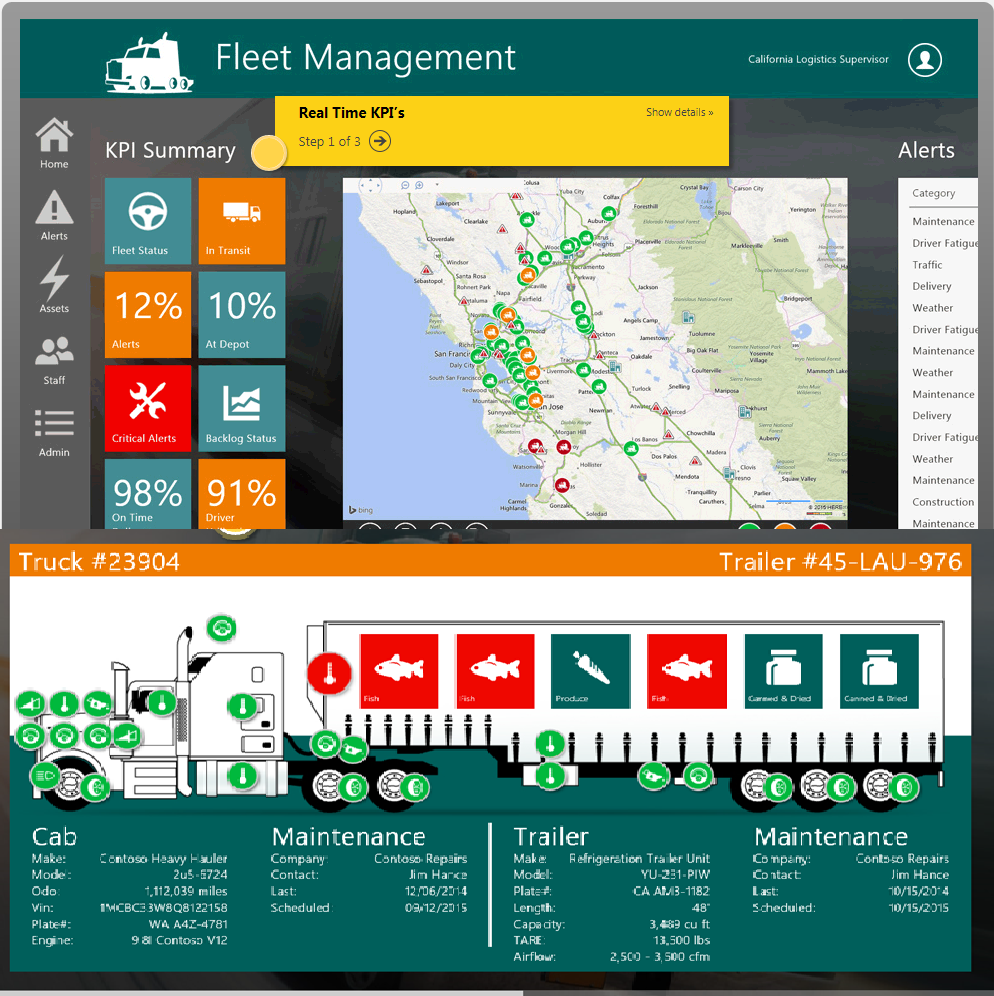Select trailer plate CA AM3-1182
Image resolution: width=994 pixels, height=996 pixels.
tap(671, 891)
